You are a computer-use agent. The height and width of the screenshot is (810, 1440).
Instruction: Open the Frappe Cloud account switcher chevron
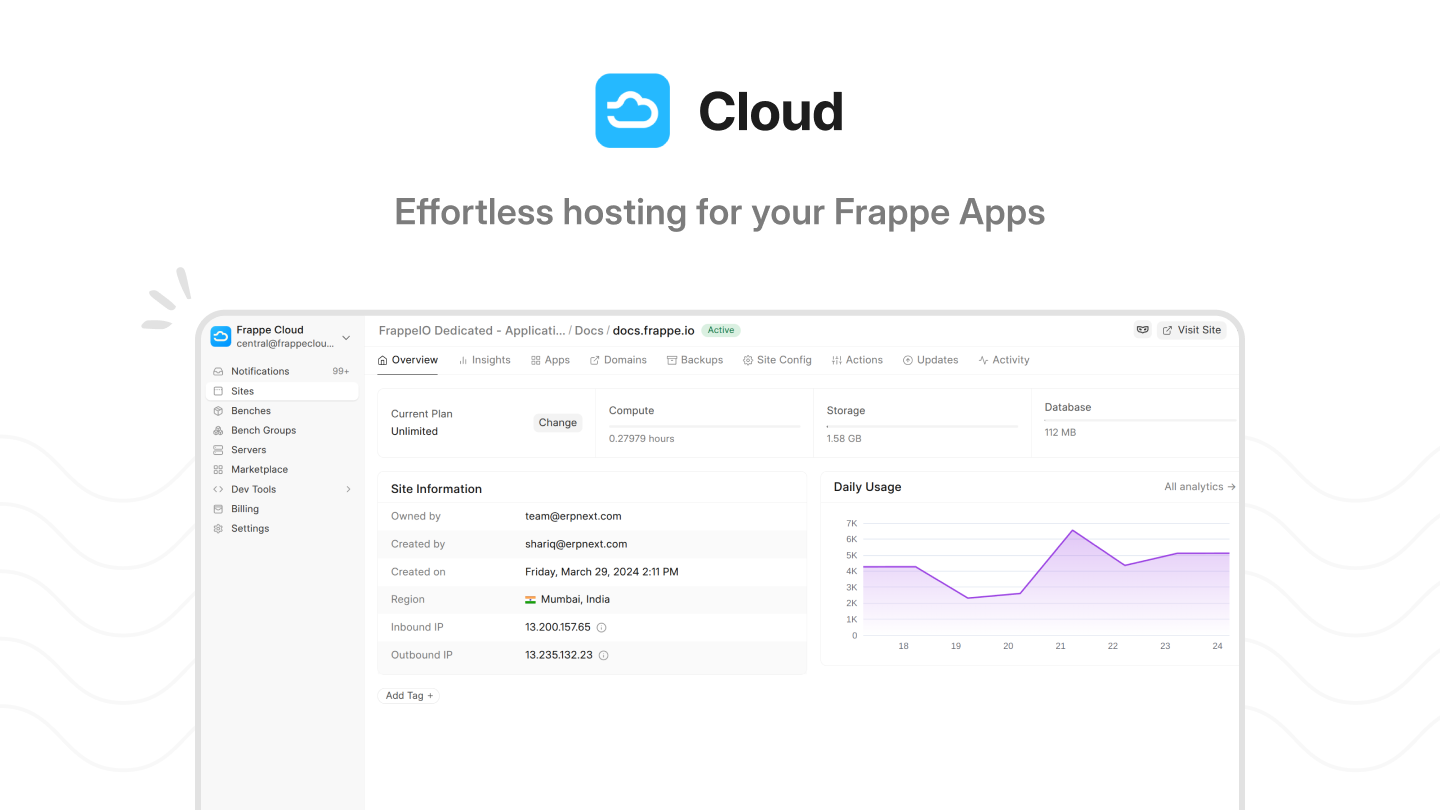[x=346, y=337]
